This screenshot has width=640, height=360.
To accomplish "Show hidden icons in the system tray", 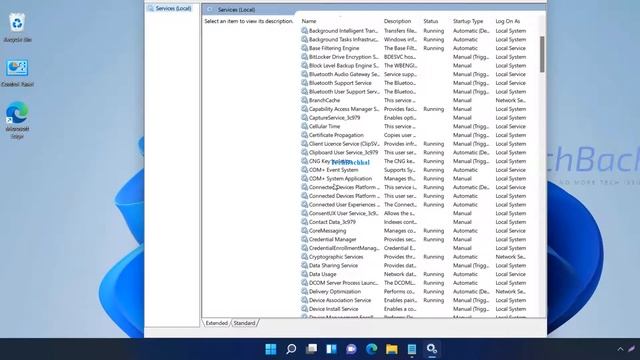I will point(620,349).
